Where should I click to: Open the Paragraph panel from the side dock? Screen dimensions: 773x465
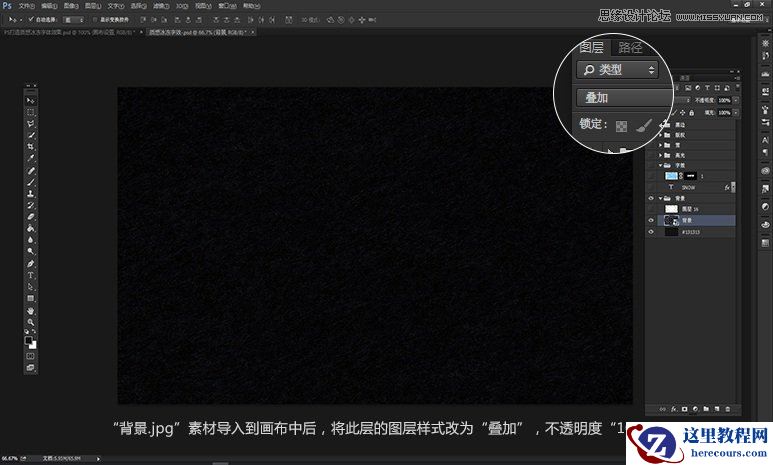(x=765, y=152)
